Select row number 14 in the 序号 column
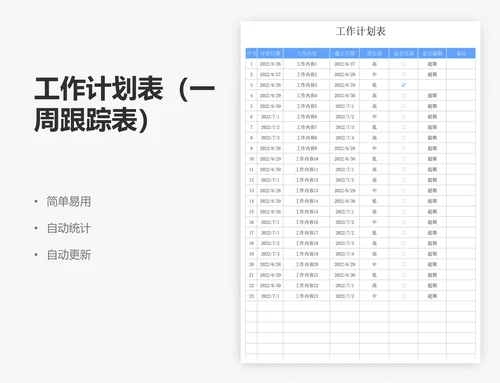The width and height of the screenshot is (500, 383). point(251,201)
